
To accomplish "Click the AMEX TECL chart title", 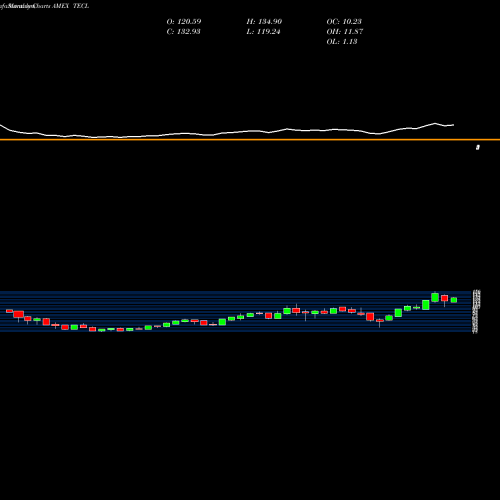I will click(x=71, y=6).
